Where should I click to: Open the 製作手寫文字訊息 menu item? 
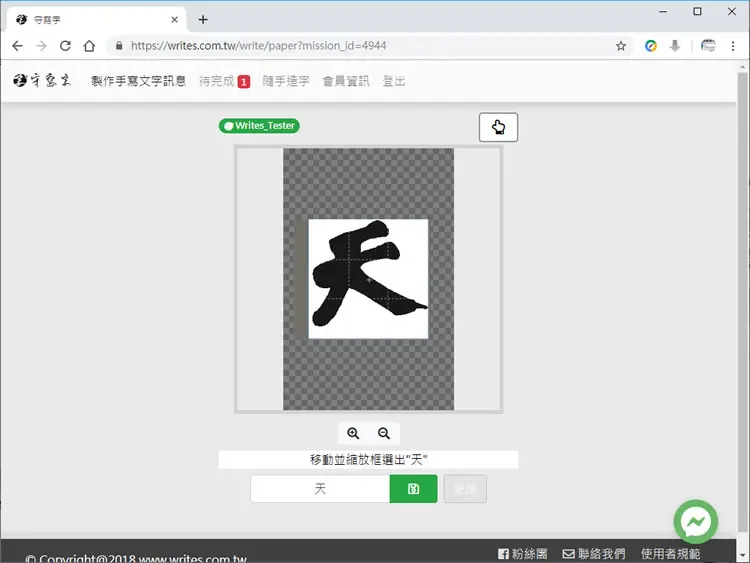click(138, 81)
